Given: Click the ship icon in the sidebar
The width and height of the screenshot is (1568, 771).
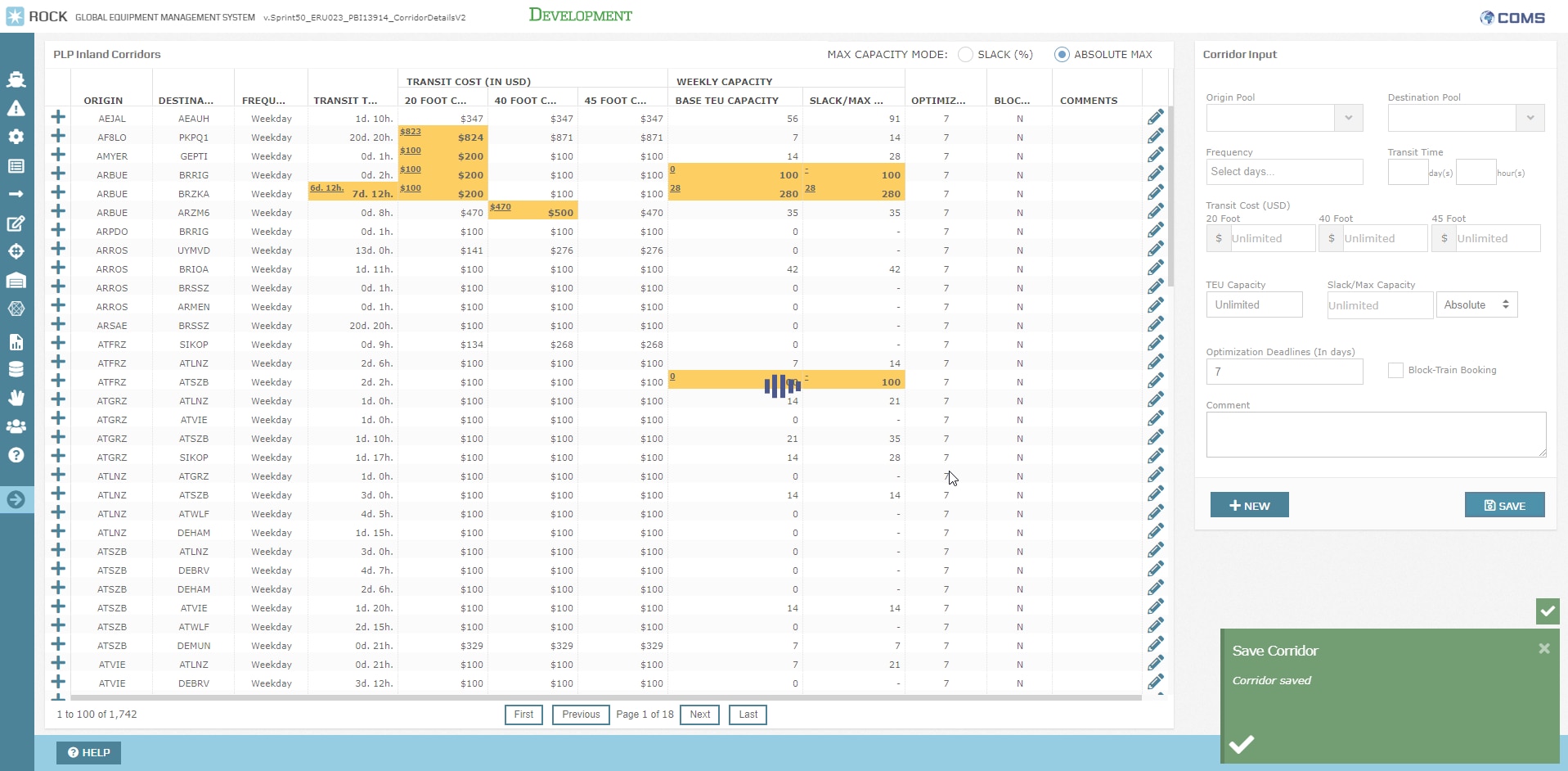Looking at the screenshot, I should [16, 79].
